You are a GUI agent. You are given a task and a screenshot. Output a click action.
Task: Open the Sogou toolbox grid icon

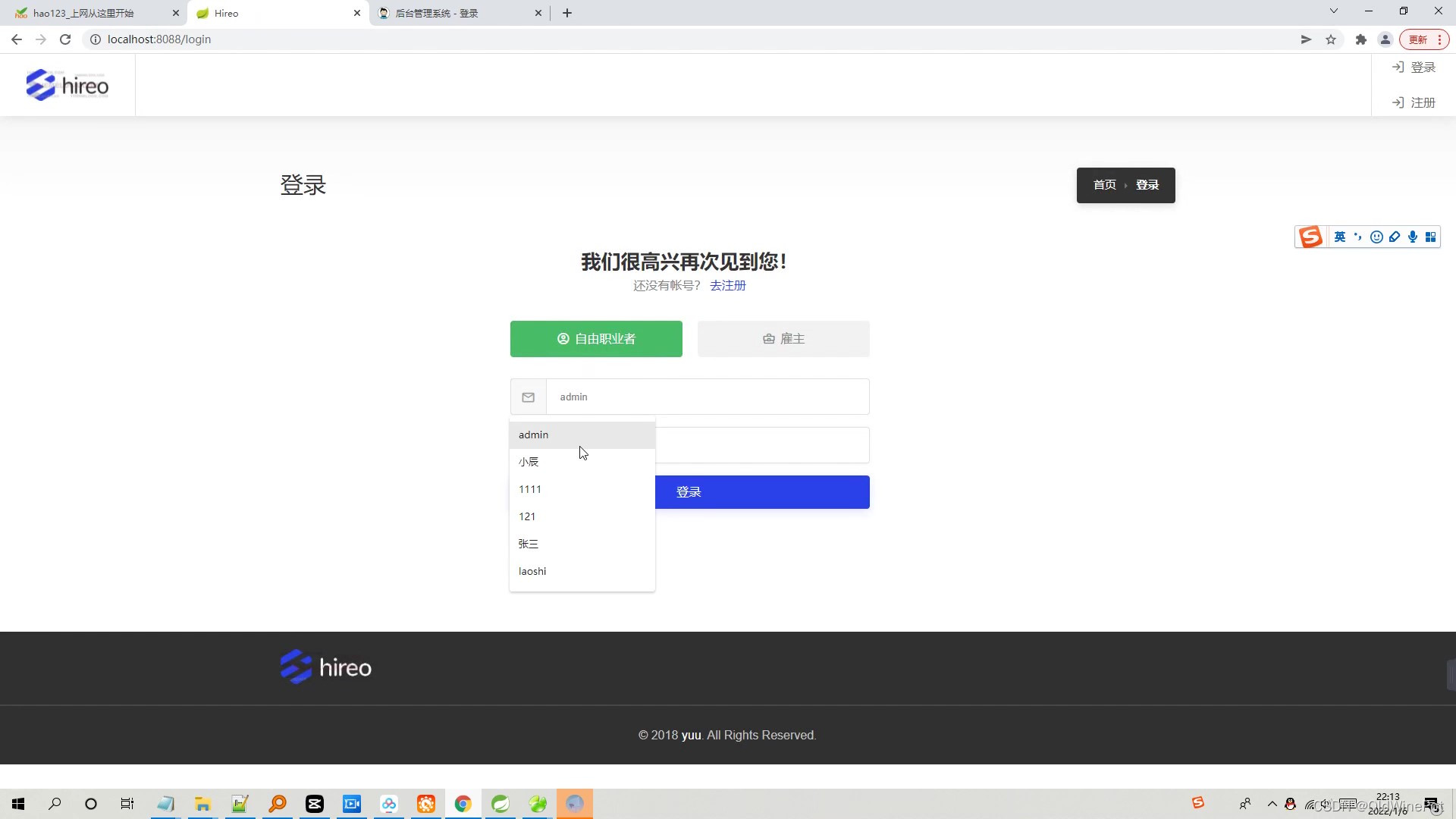[1431, 237]
